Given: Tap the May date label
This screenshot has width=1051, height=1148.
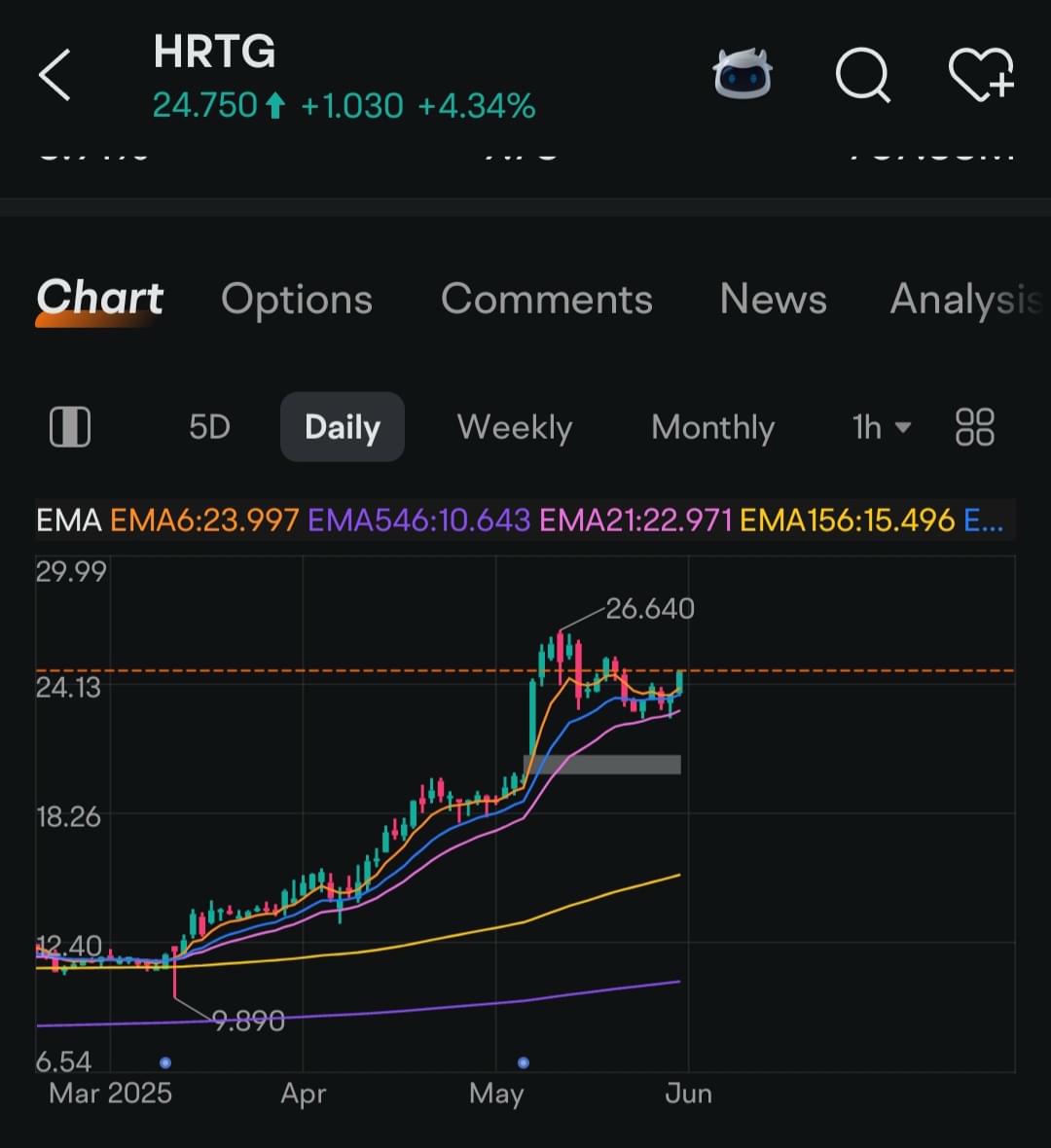Looking at the screenshot, I should tap(496, 1094).
